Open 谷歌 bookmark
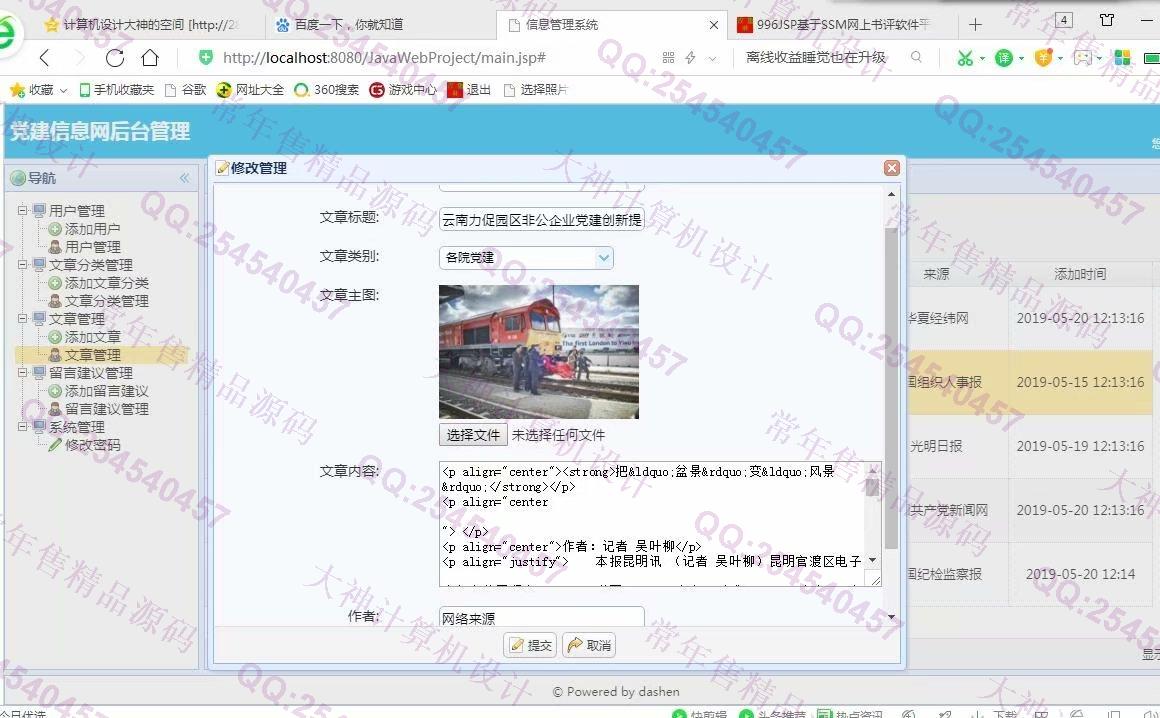 tap(185, 89)
